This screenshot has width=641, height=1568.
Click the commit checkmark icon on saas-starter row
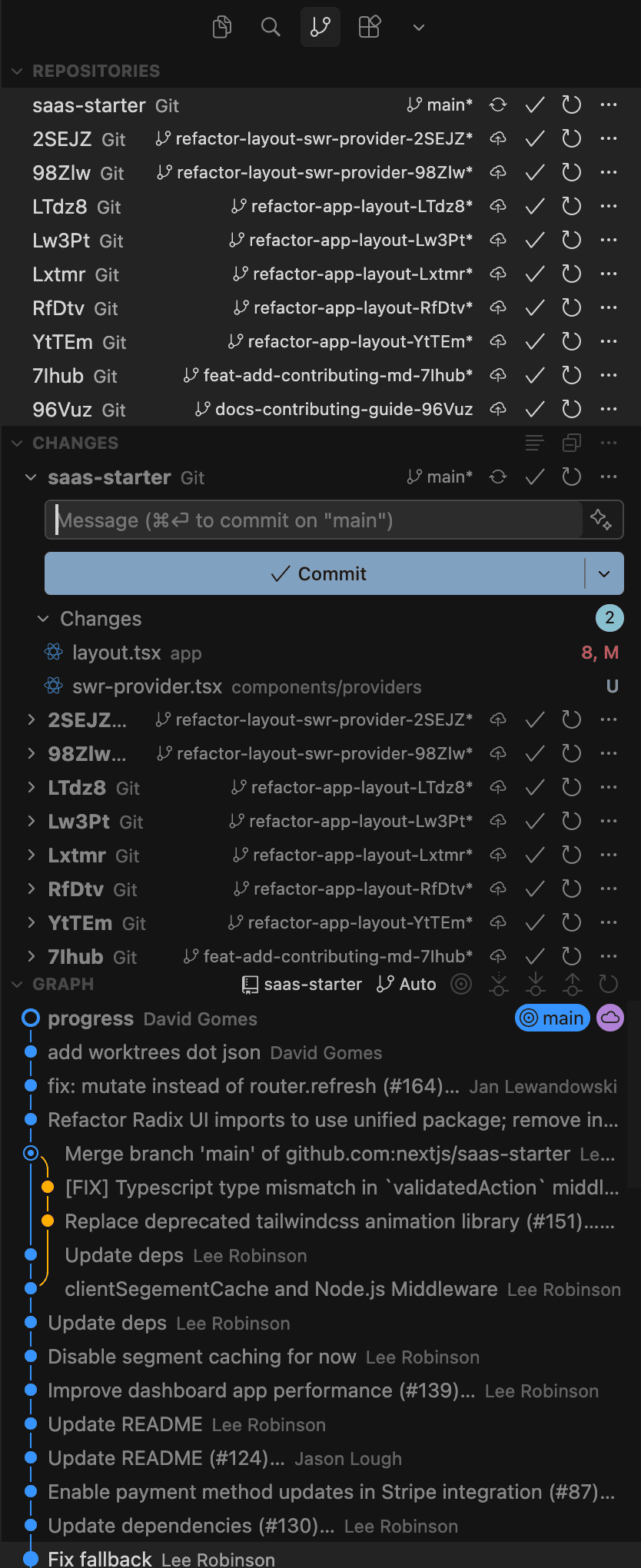[534, 105]
